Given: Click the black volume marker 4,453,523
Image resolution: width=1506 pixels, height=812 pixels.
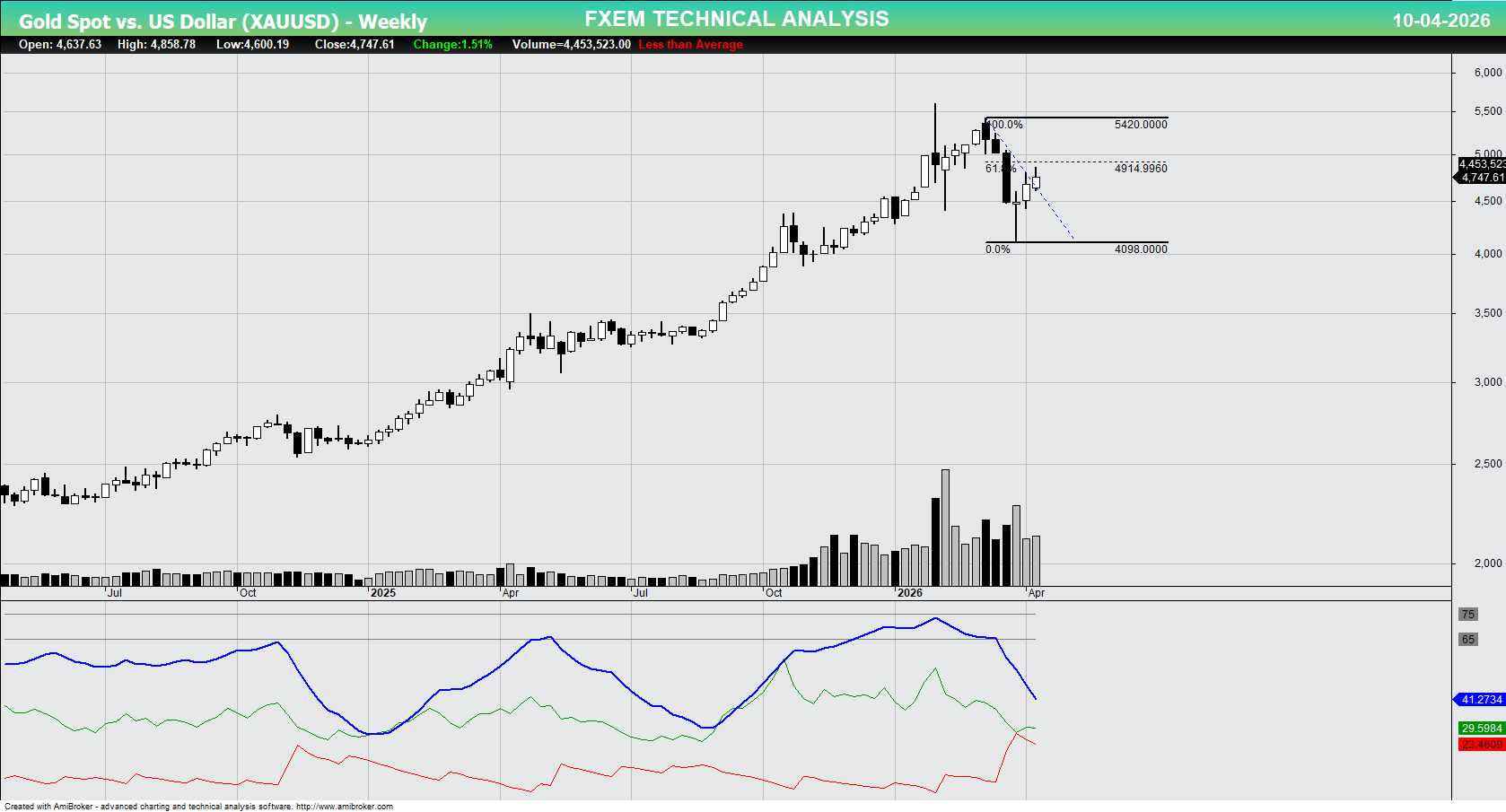Looking at the screenshot, I should pyautogui.click(x=1479, y=164).
